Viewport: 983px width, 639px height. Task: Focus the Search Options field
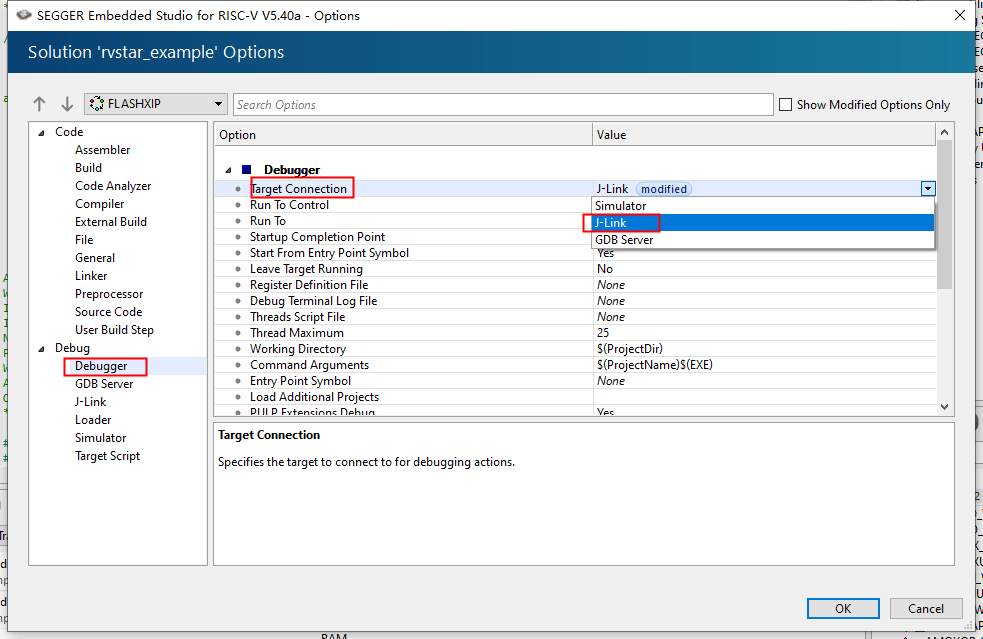tap(503, 105)
